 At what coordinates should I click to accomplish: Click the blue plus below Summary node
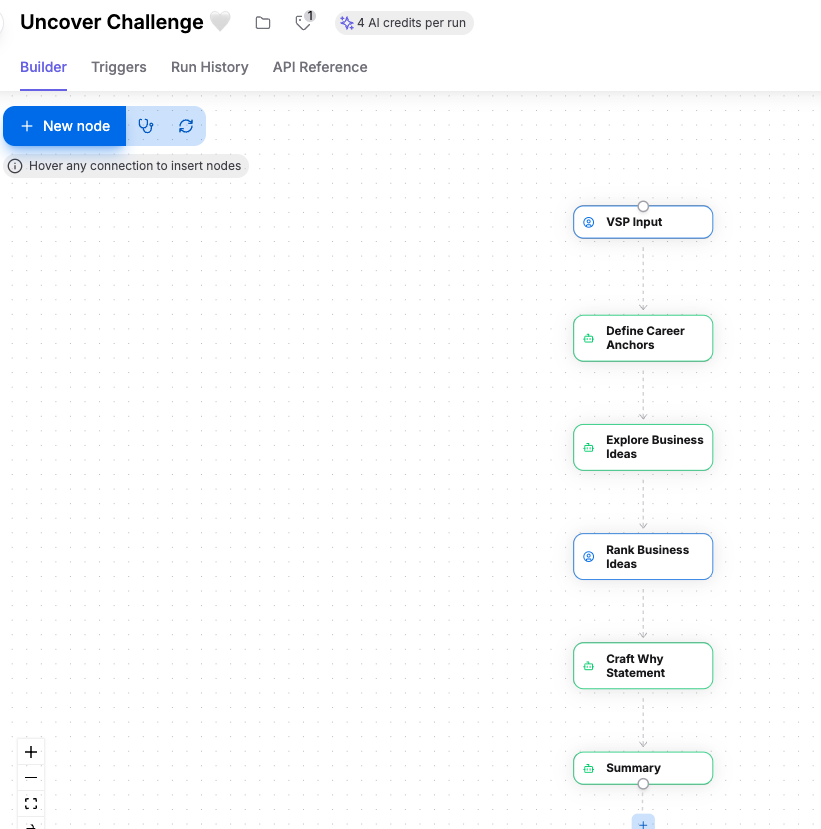point(643,823)
